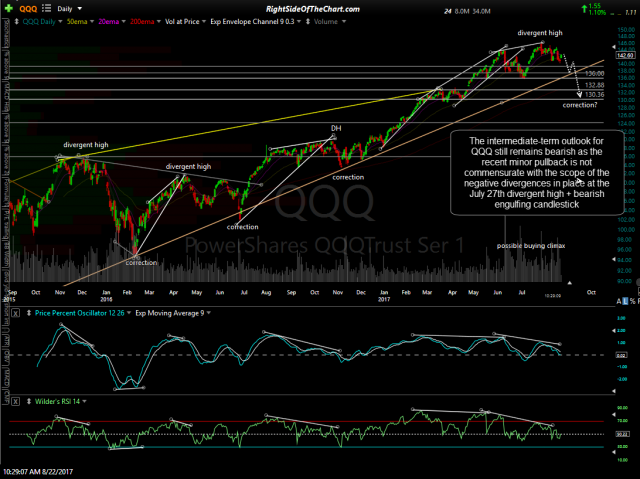The image size is (640, 479).
Task: Click the 10:29:07 AM 8/22/2017 timestamp
Action: (x=38, y=472)
